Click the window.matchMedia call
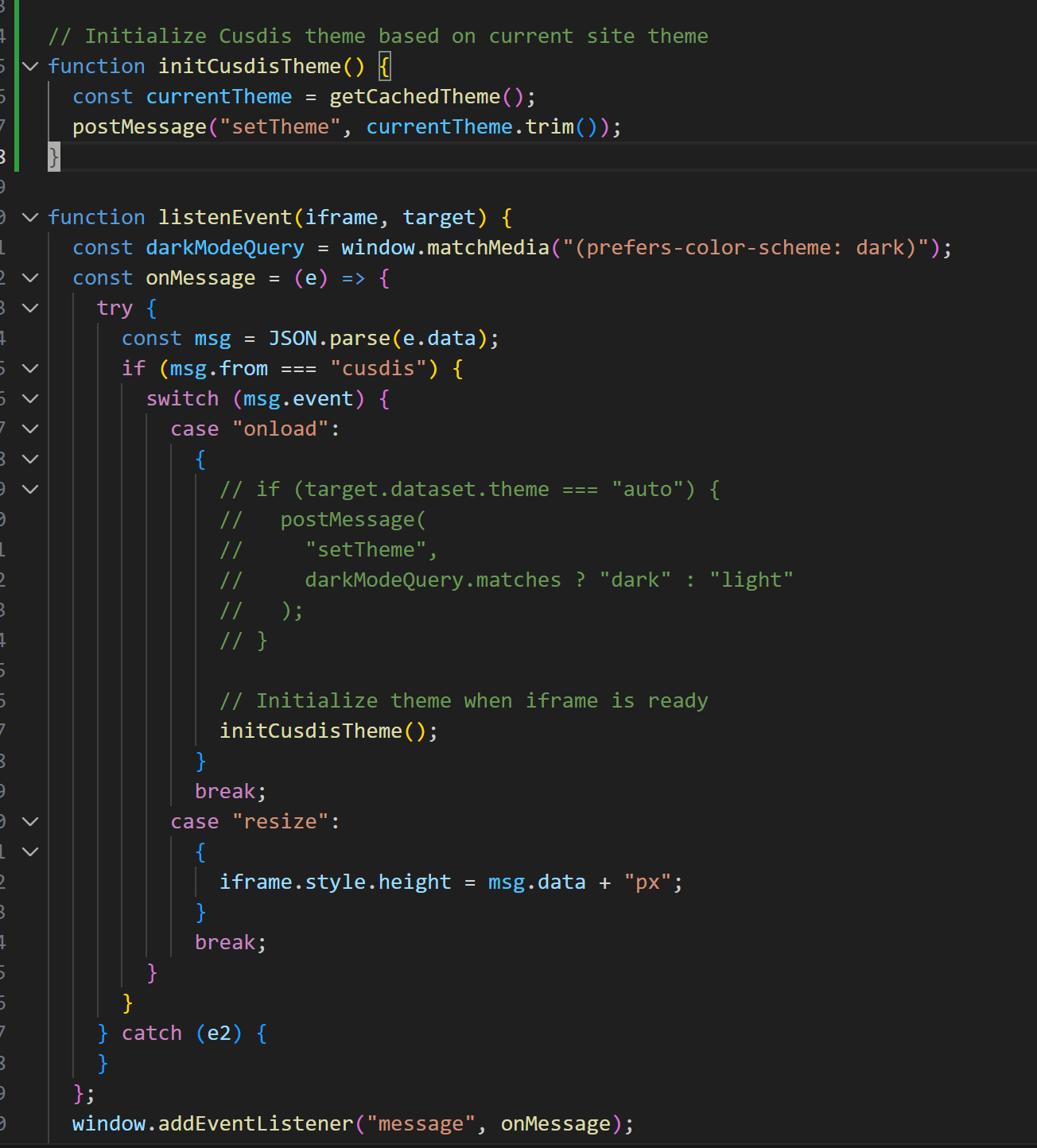Screen dimensions: 1037x1148 (445, 247)
